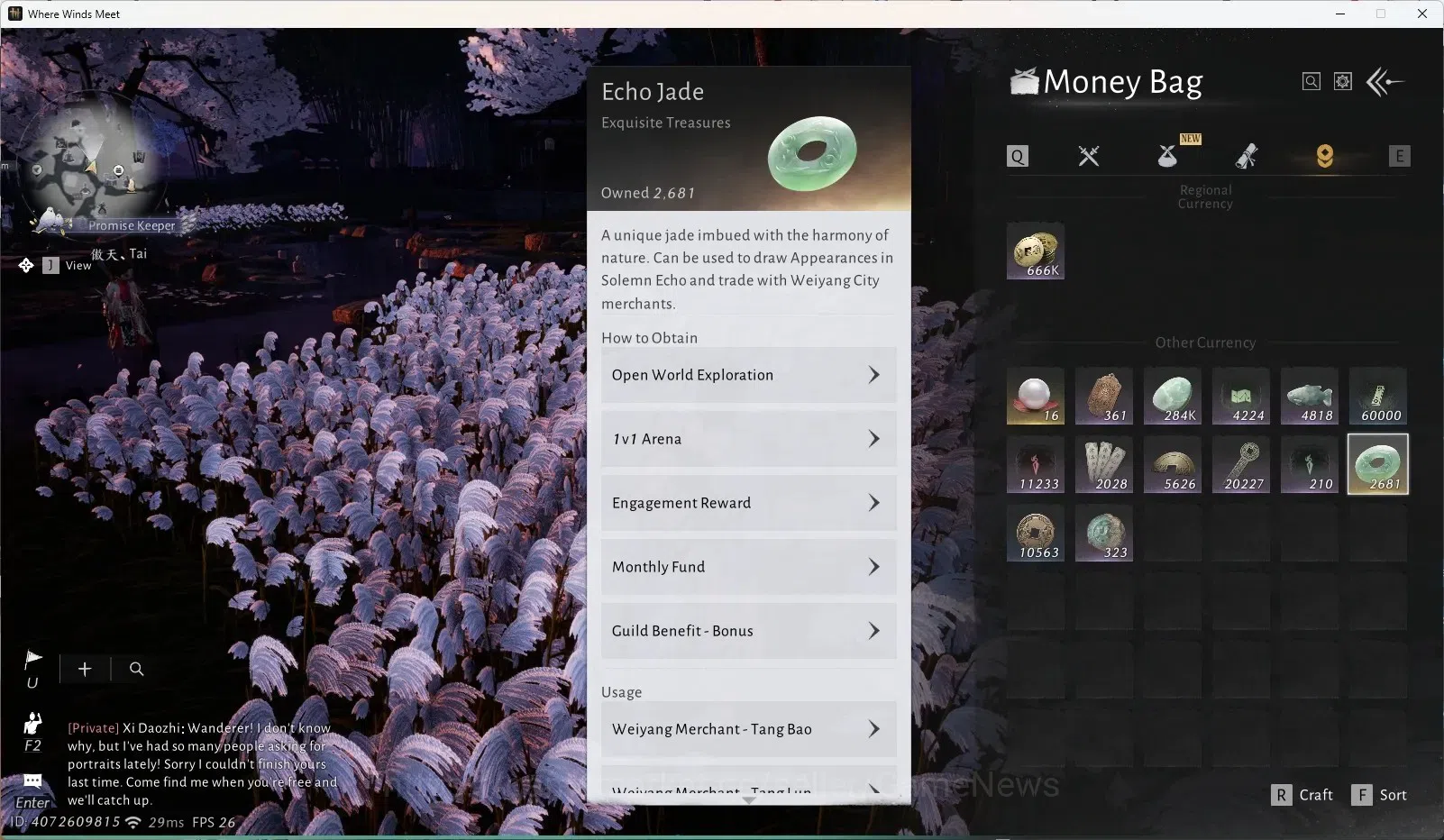The height and width of the screenshot is (840, 1444).
Task: Click the Sort button
Action: [1379, 795]
